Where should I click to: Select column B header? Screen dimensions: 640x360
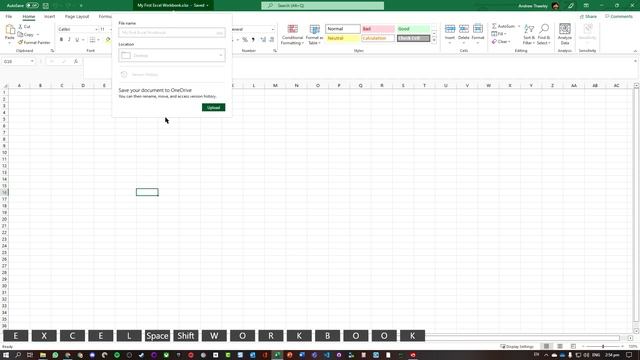(x=40, y=86)
